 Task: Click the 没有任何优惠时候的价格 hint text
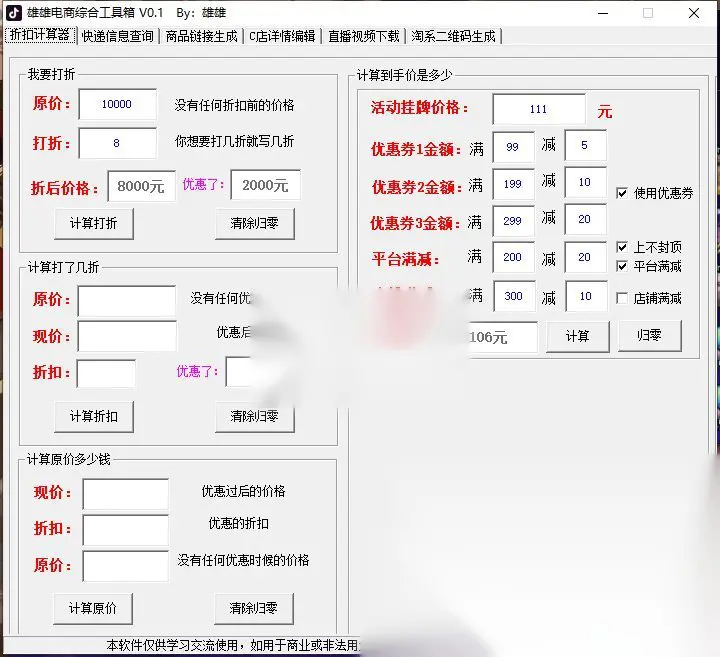243,560
